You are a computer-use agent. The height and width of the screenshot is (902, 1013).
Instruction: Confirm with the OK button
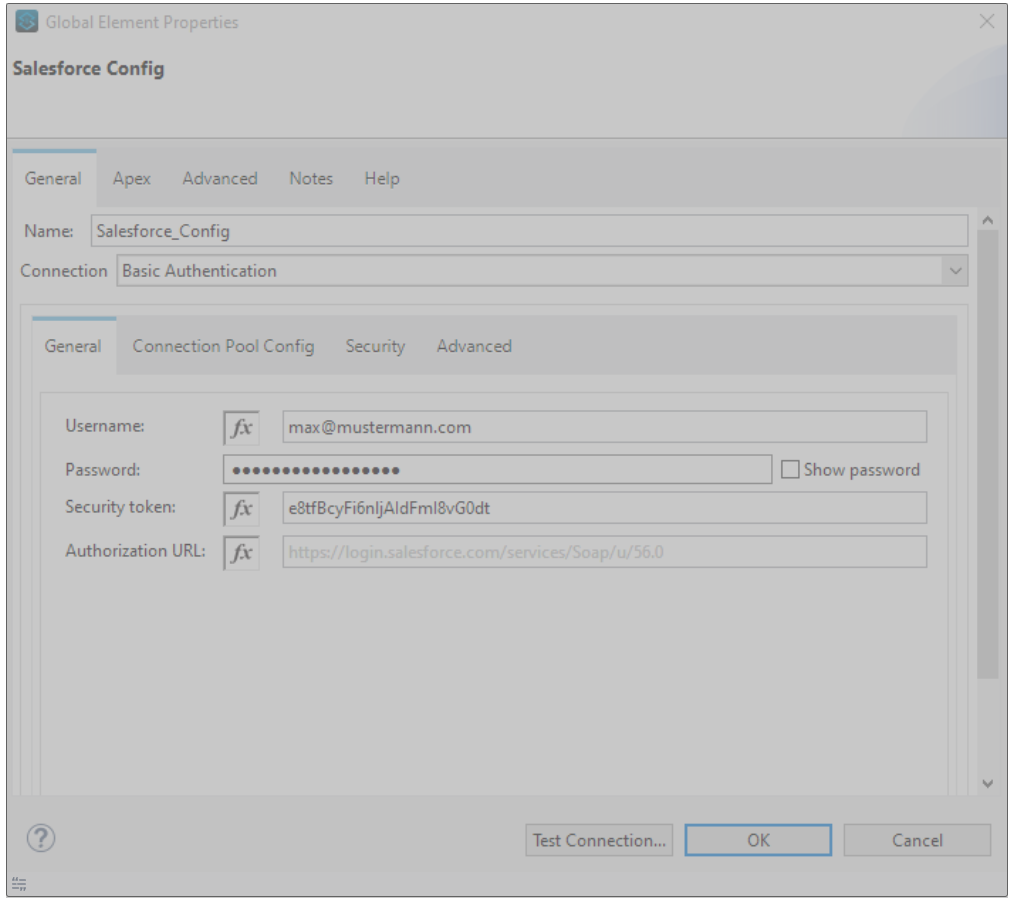pyautogui.click(x=758, y=840)
